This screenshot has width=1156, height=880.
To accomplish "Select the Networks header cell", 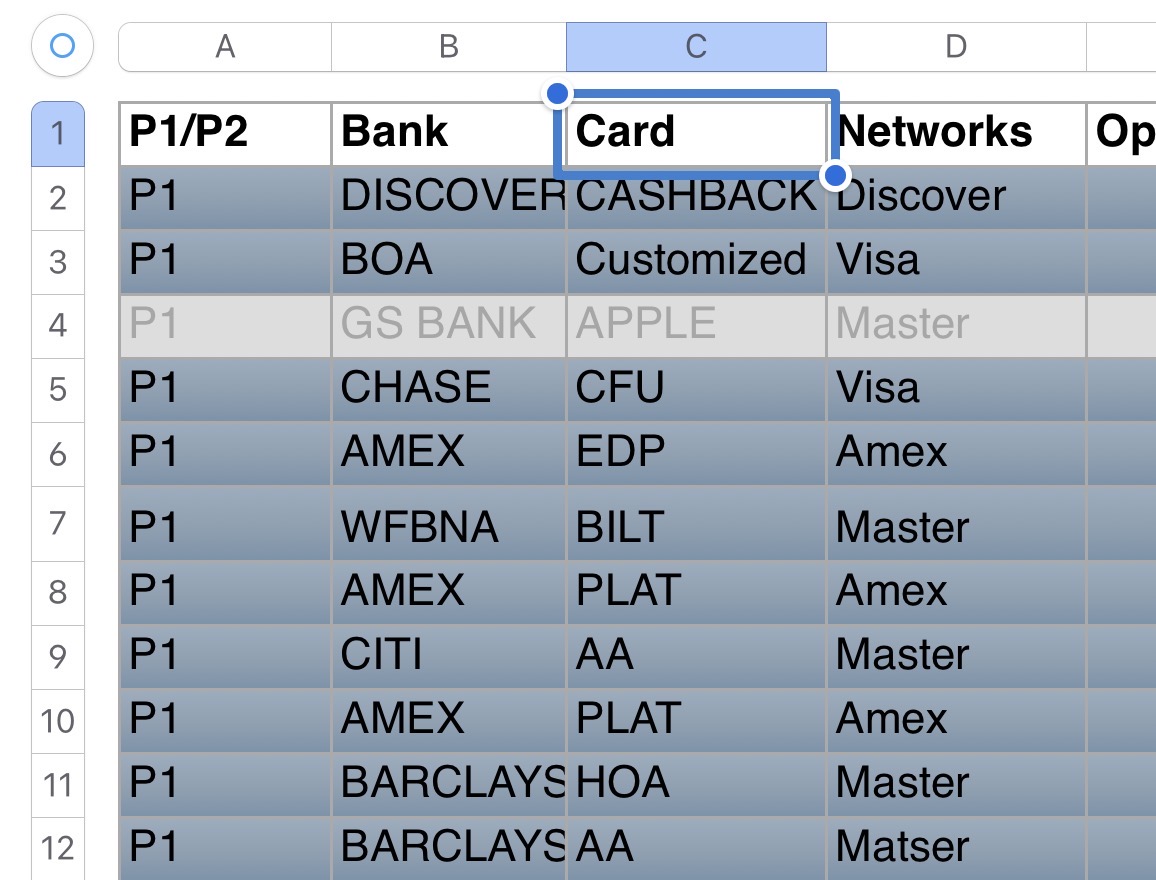I will [x=956, y=133].
